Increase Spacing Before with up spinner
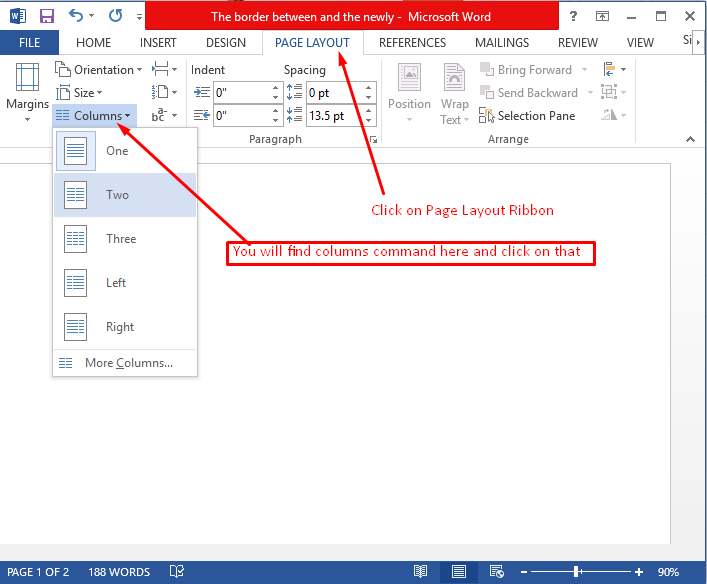This screenshot has height=584, width=707. pos(369,87)
